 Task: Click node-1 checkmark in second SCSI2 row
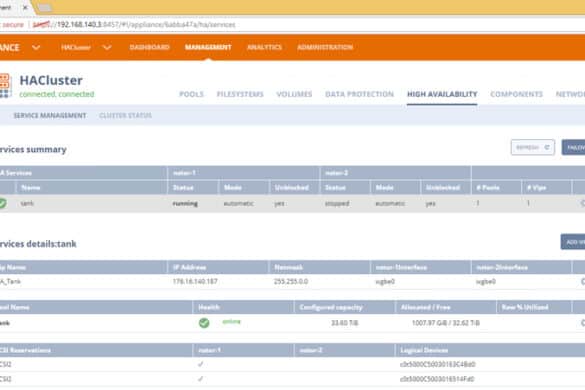click(200, 379)
